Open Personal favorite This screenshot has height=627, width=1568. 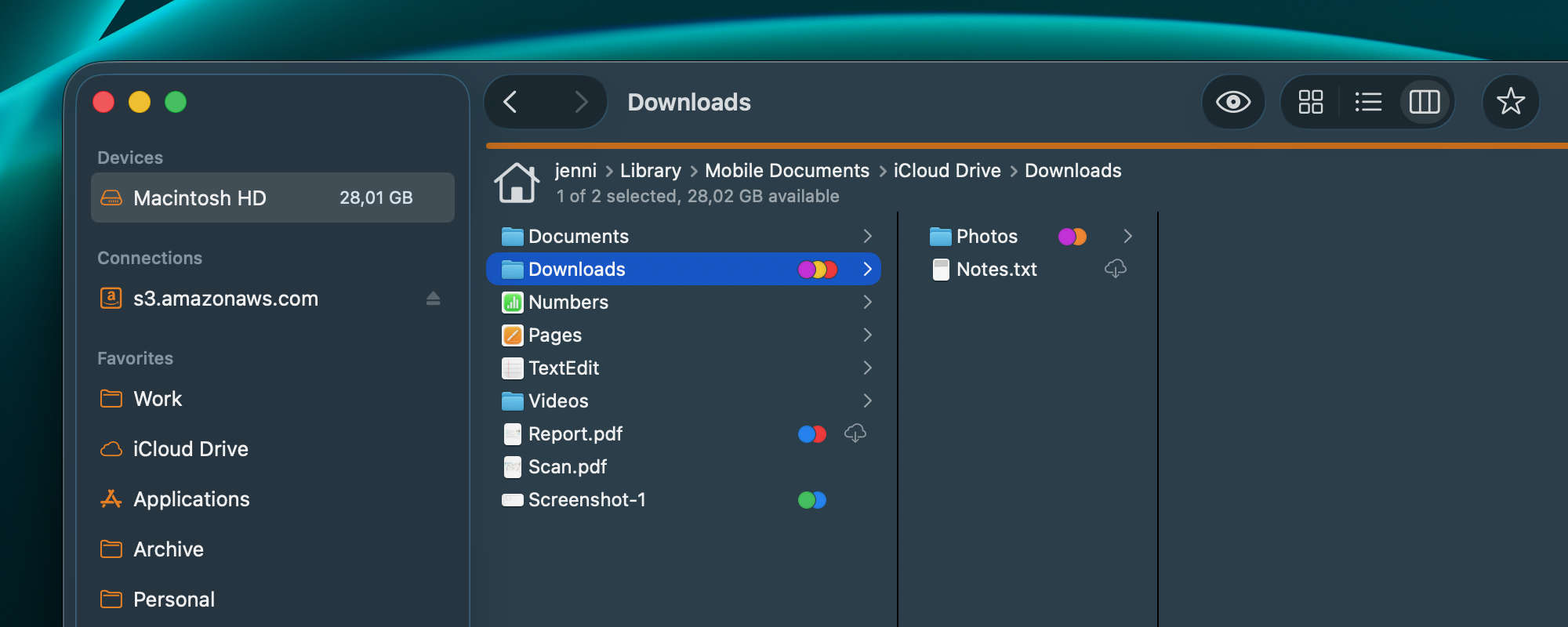tap(174, 599)
